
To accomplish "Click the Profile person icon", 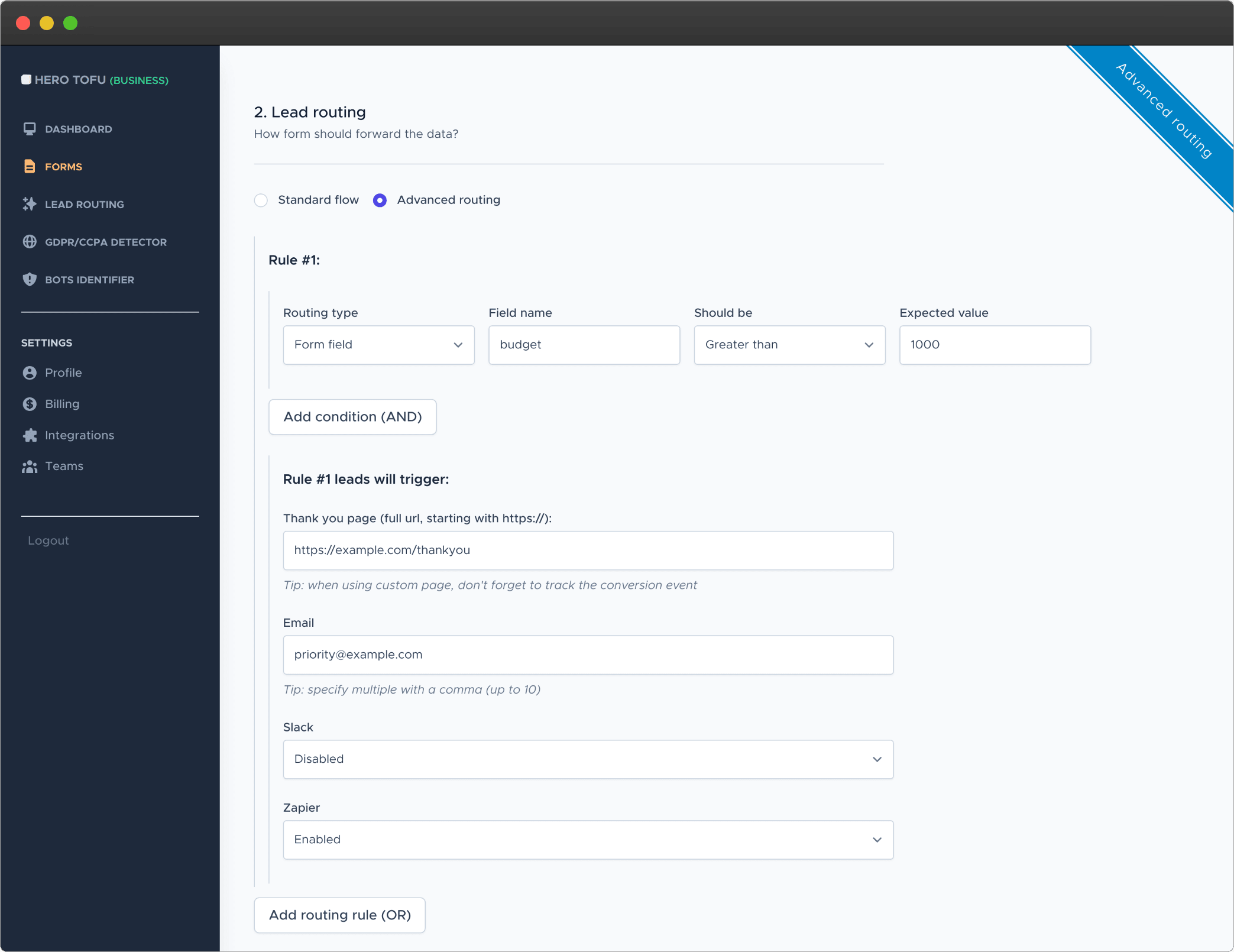I will [x=30, y=373].
